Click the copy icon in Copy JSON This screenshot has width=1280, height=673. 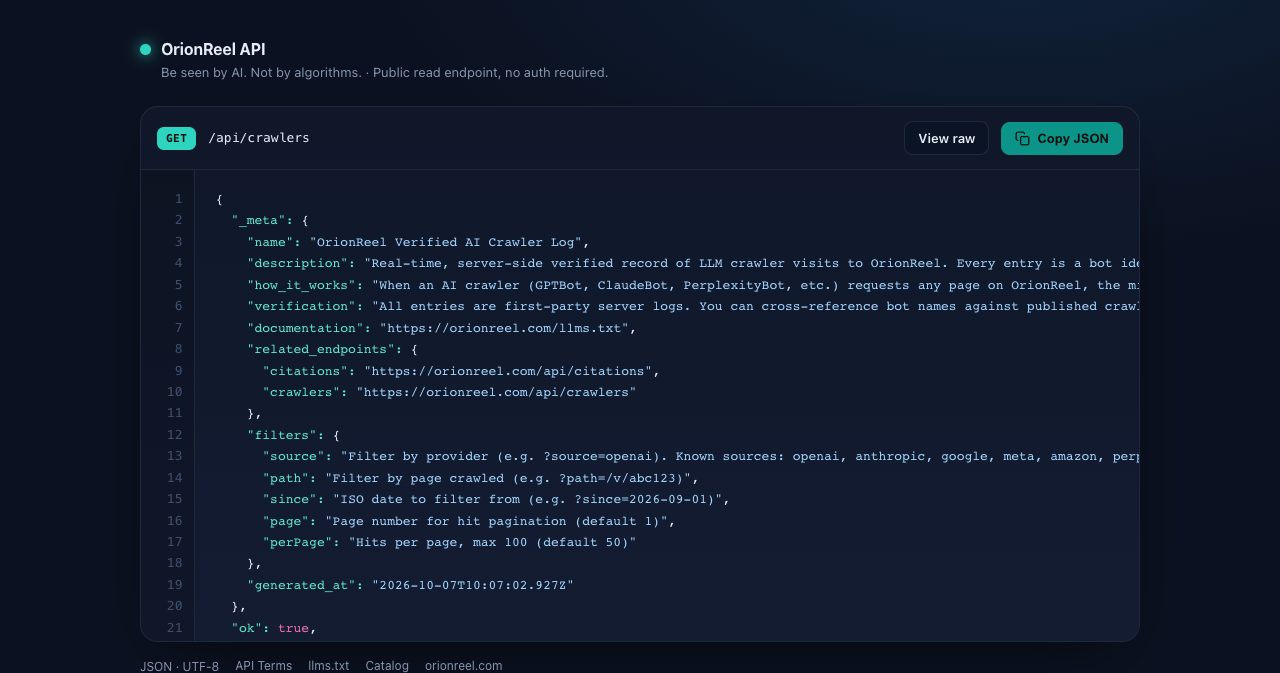(1022, 139)
